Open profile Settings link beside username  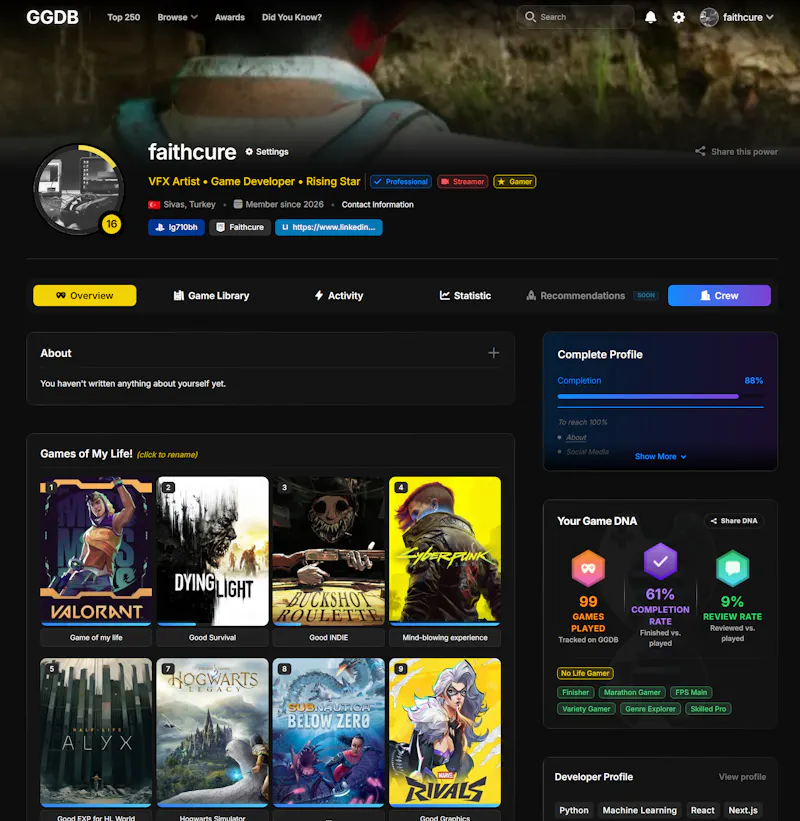click(267, 152)
